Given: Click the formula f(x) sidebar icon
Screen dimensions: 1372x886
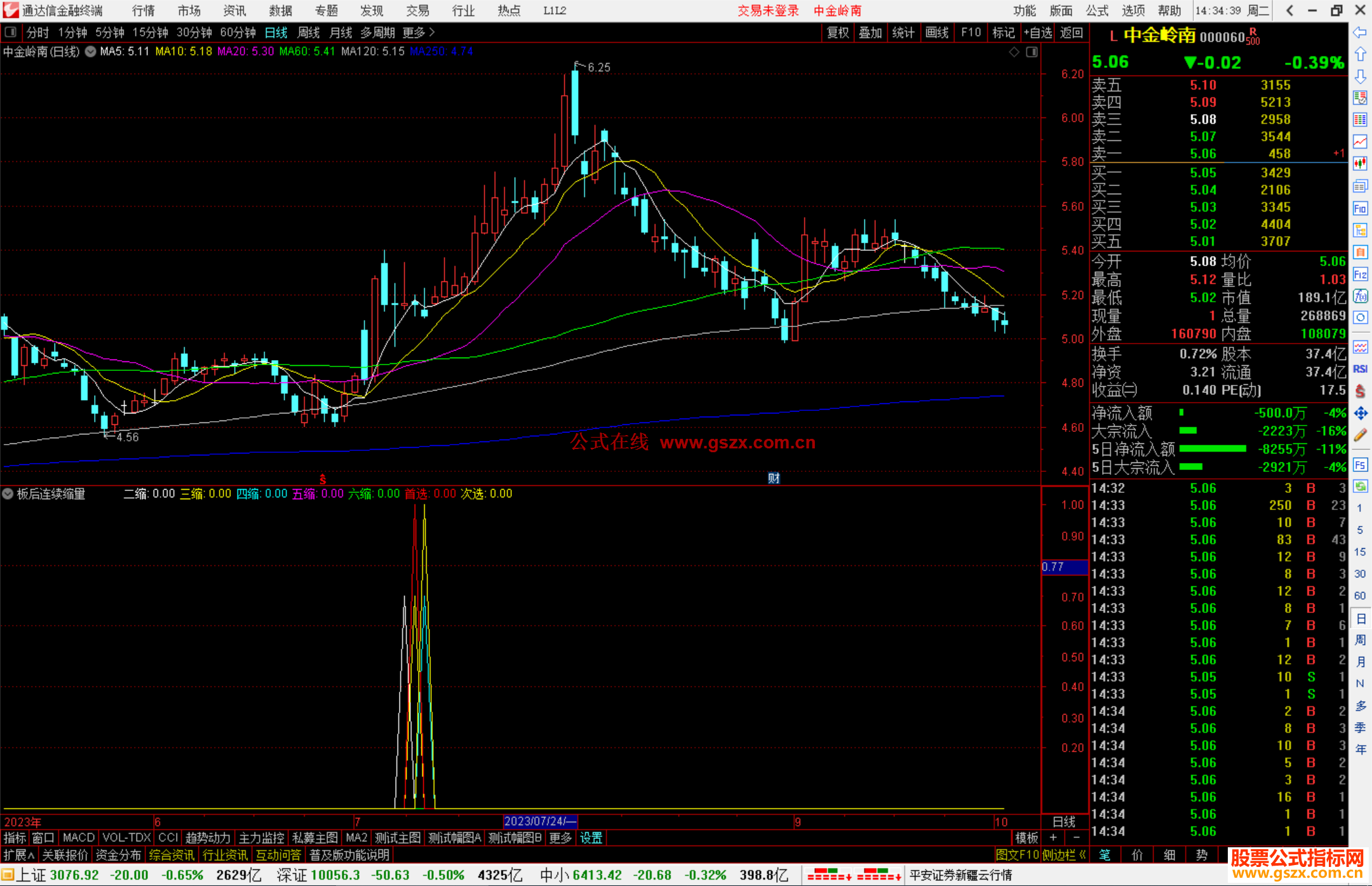Looking at the screenshot, I should tap(1360, 296).
